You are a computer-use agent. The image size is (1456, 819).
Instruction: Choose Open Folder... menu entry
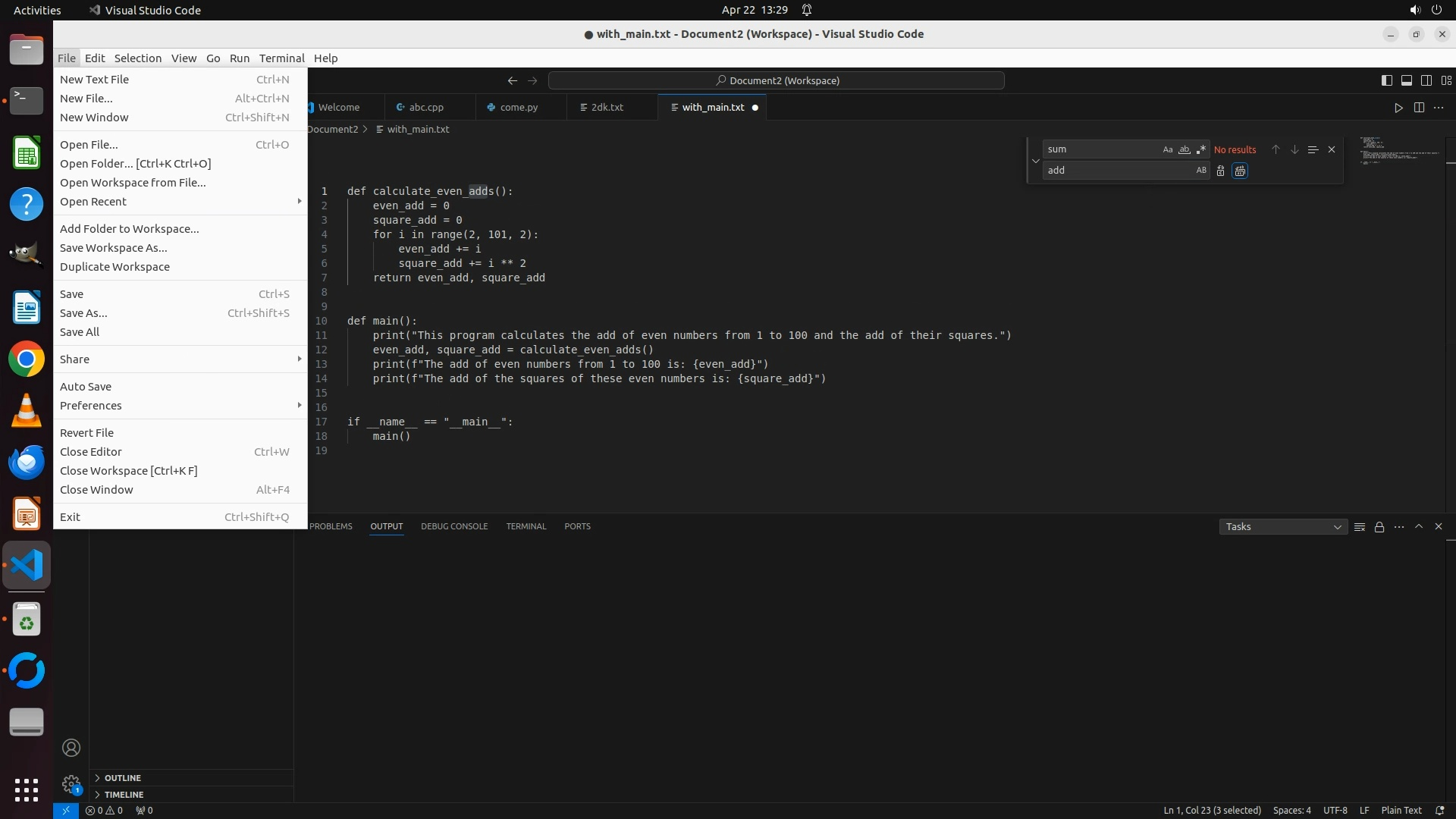(135, 164)
